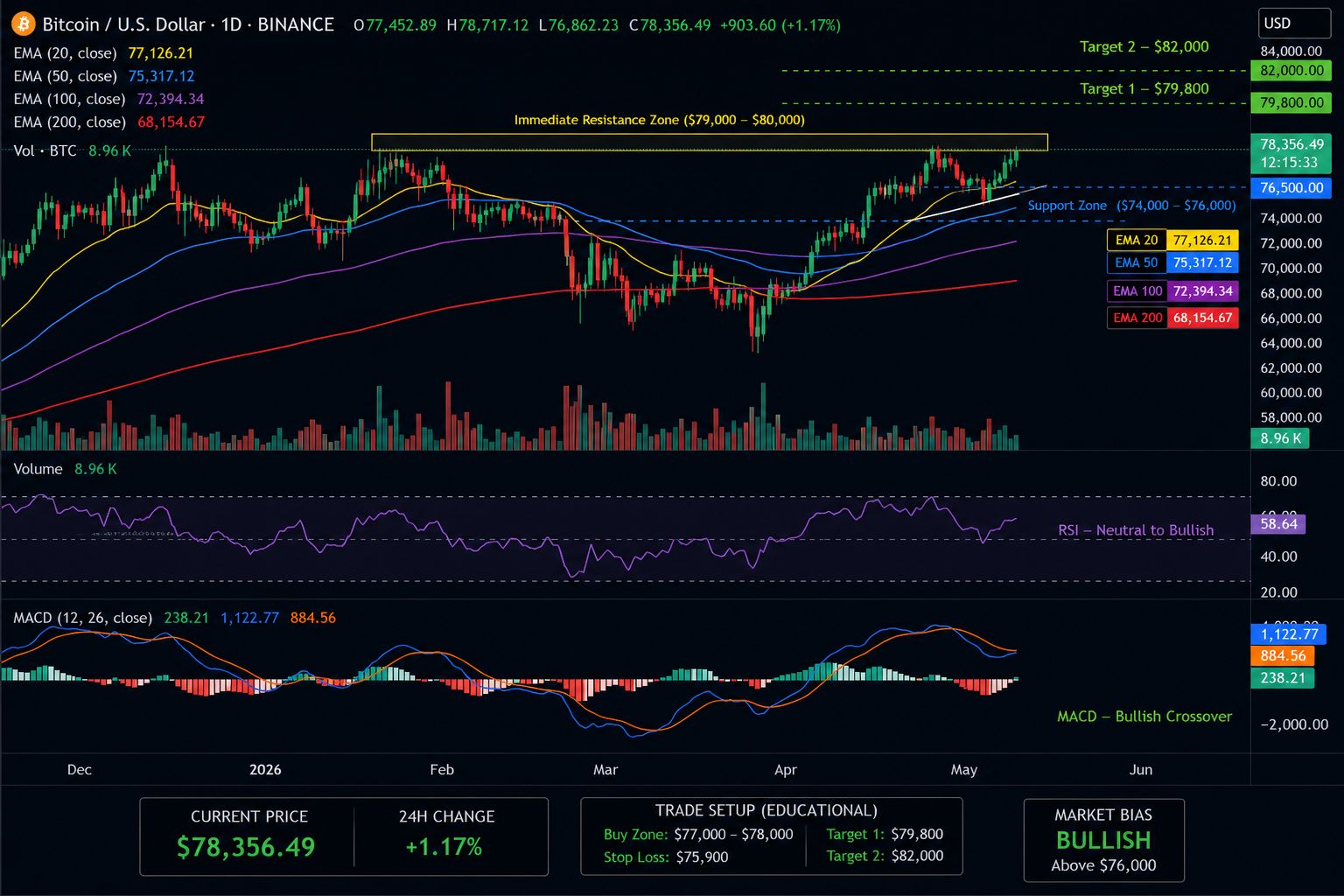Click the current price tag with 12:15:33 countdown

coord(1291,153)
